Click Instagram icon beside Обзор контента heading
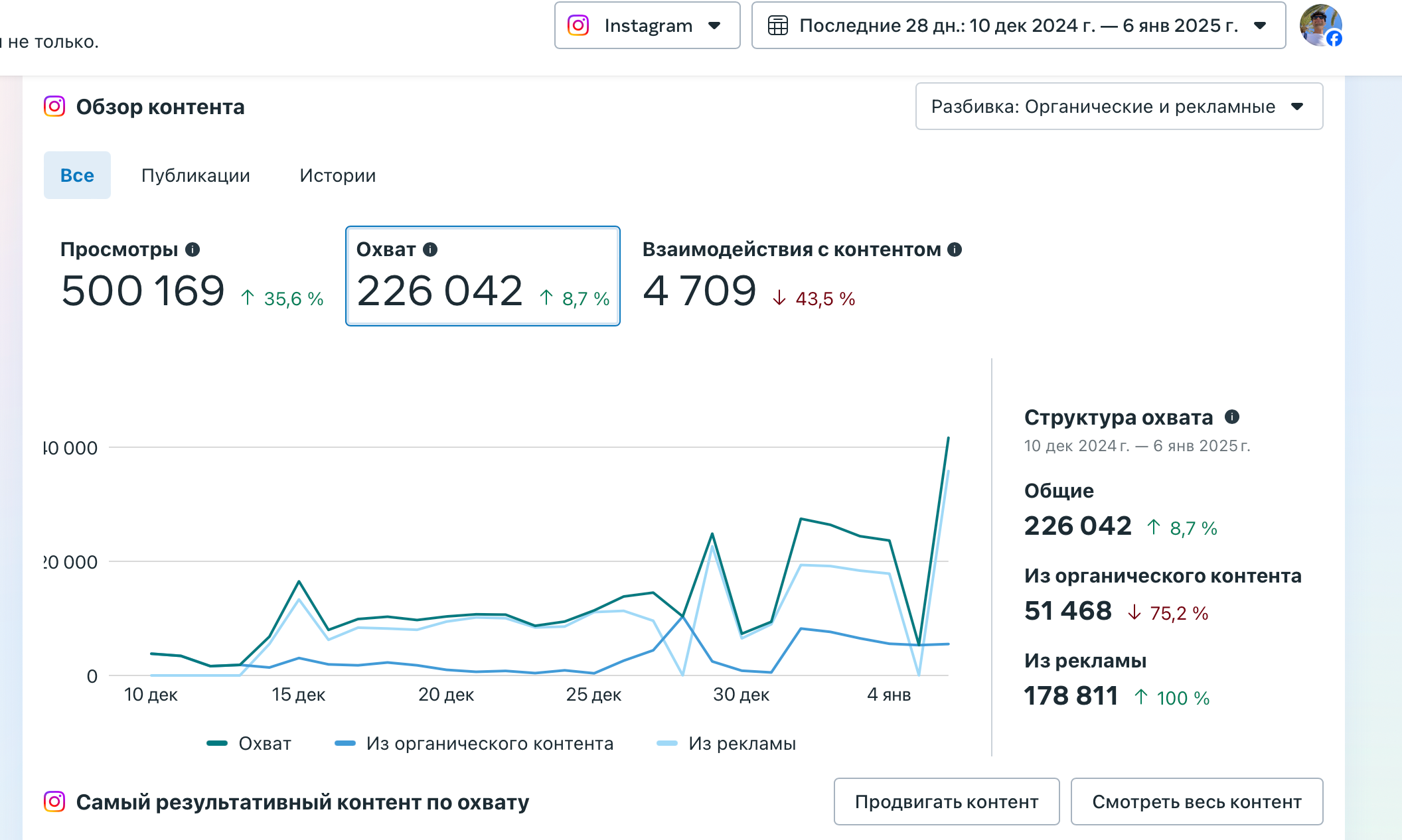Viewport: 1402px width, 840px height. coord(54,106)
